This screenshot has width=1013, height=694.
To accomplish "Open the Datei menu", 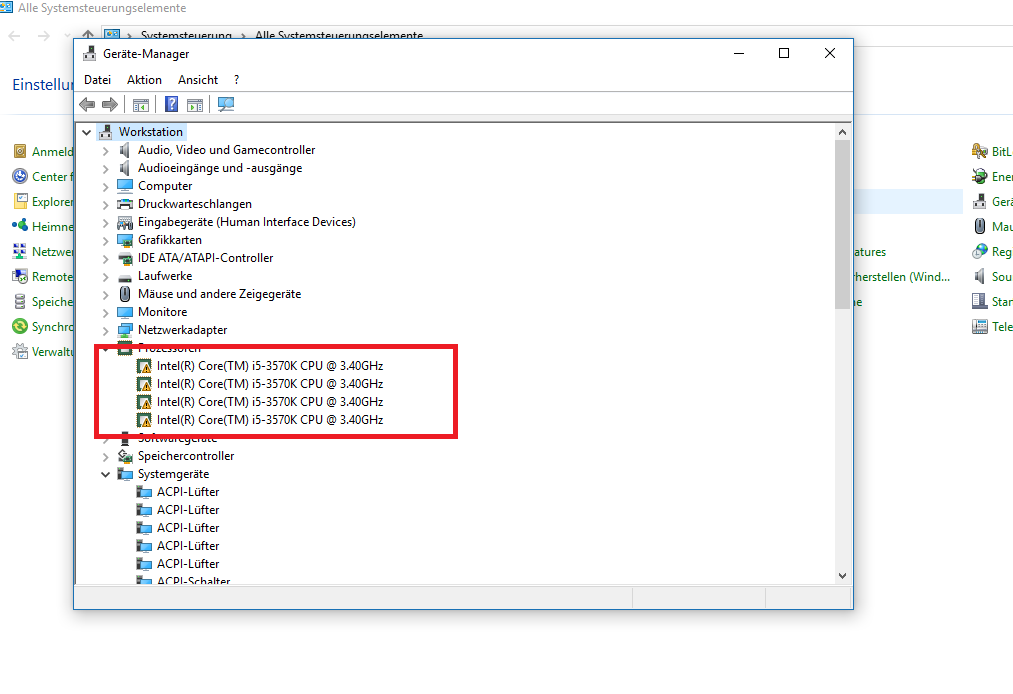I will (98, 80).
